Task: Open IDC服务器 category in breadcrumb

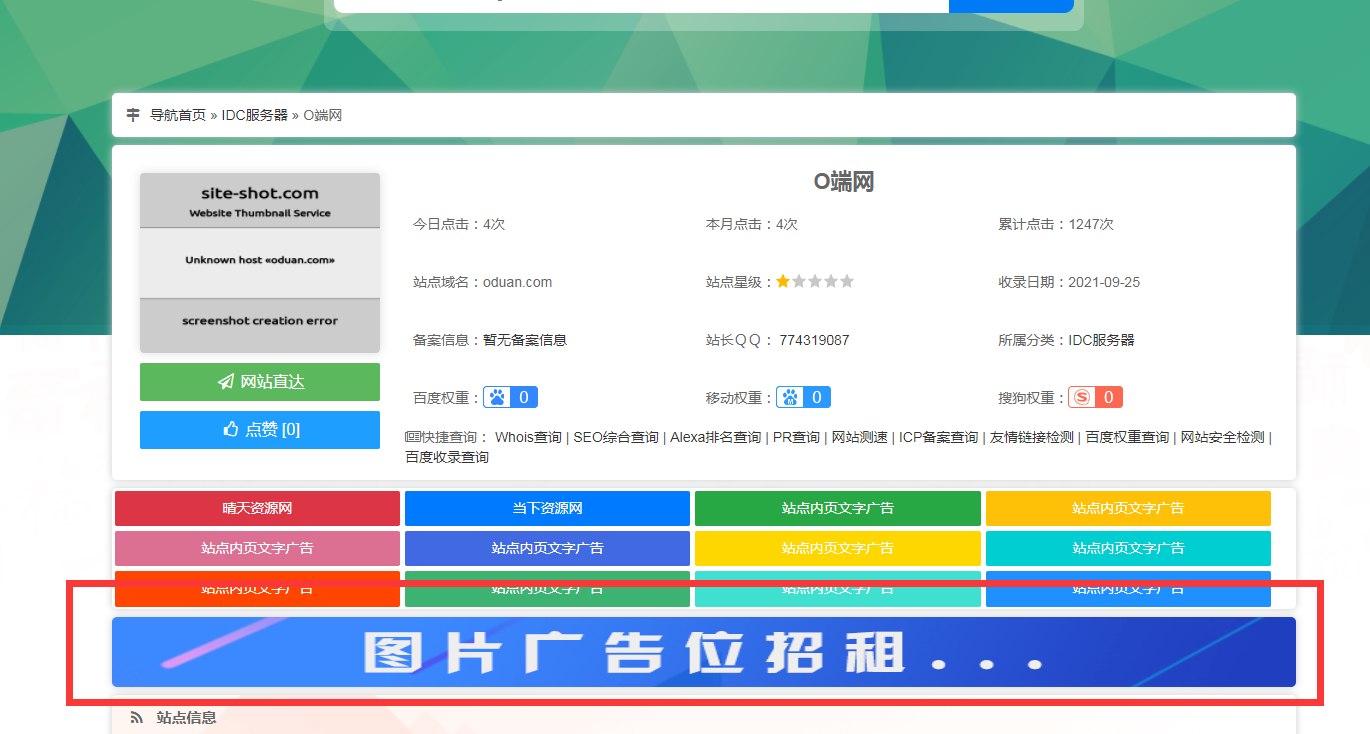Action: coord(254,115)
